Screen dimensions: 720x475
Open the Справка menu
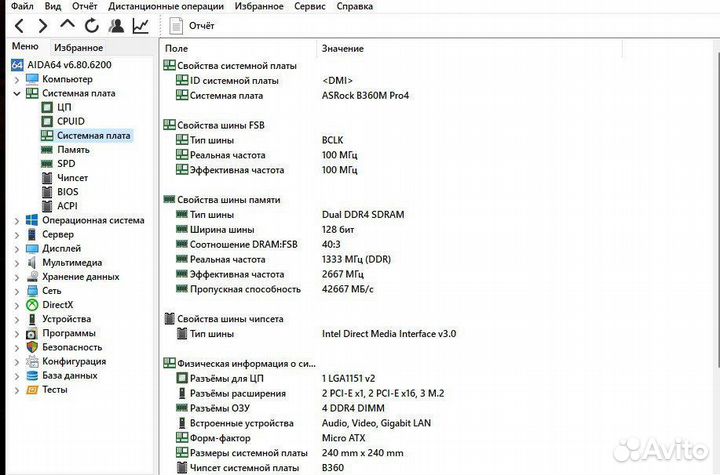(x=354, y=6)
